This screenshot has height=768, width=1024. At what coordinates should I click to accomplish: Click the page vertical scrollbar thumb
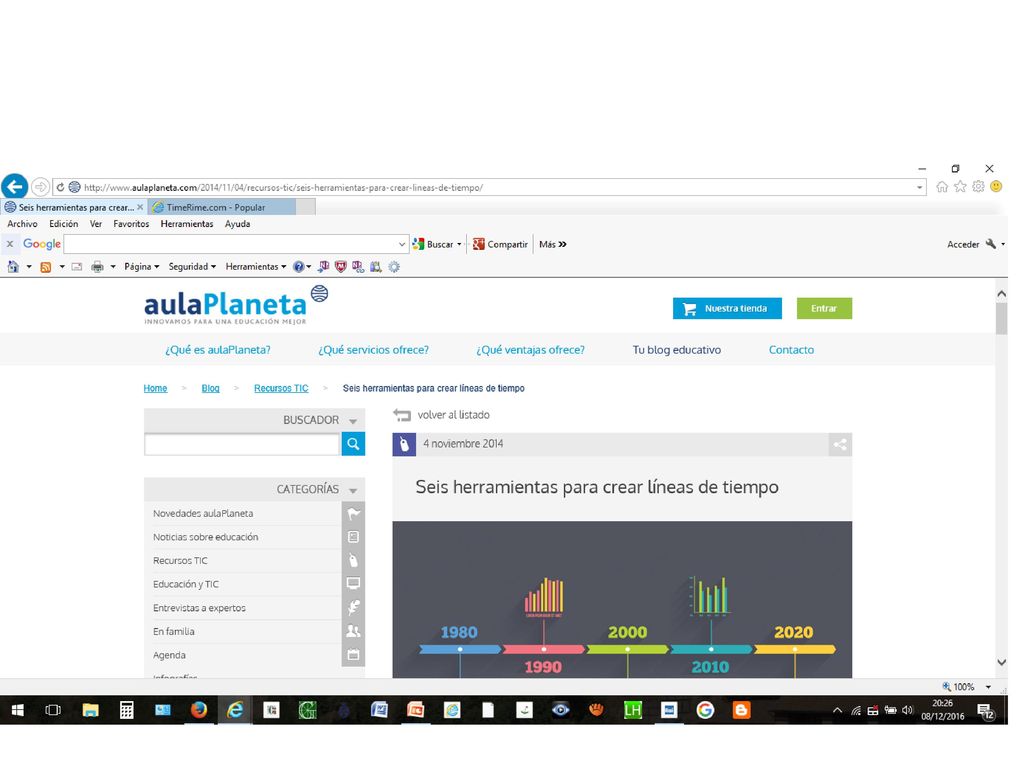pyautogui.click(x=1002, y=319)
